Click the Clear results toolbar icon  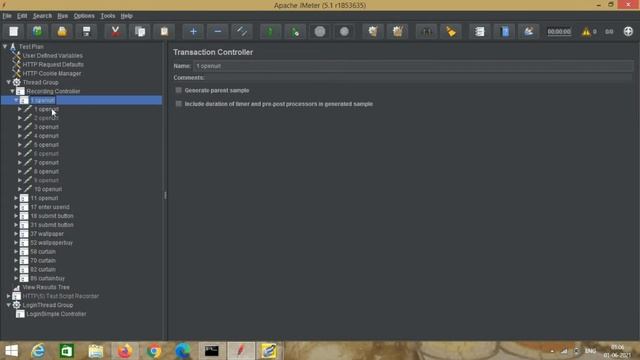(373, 31)
